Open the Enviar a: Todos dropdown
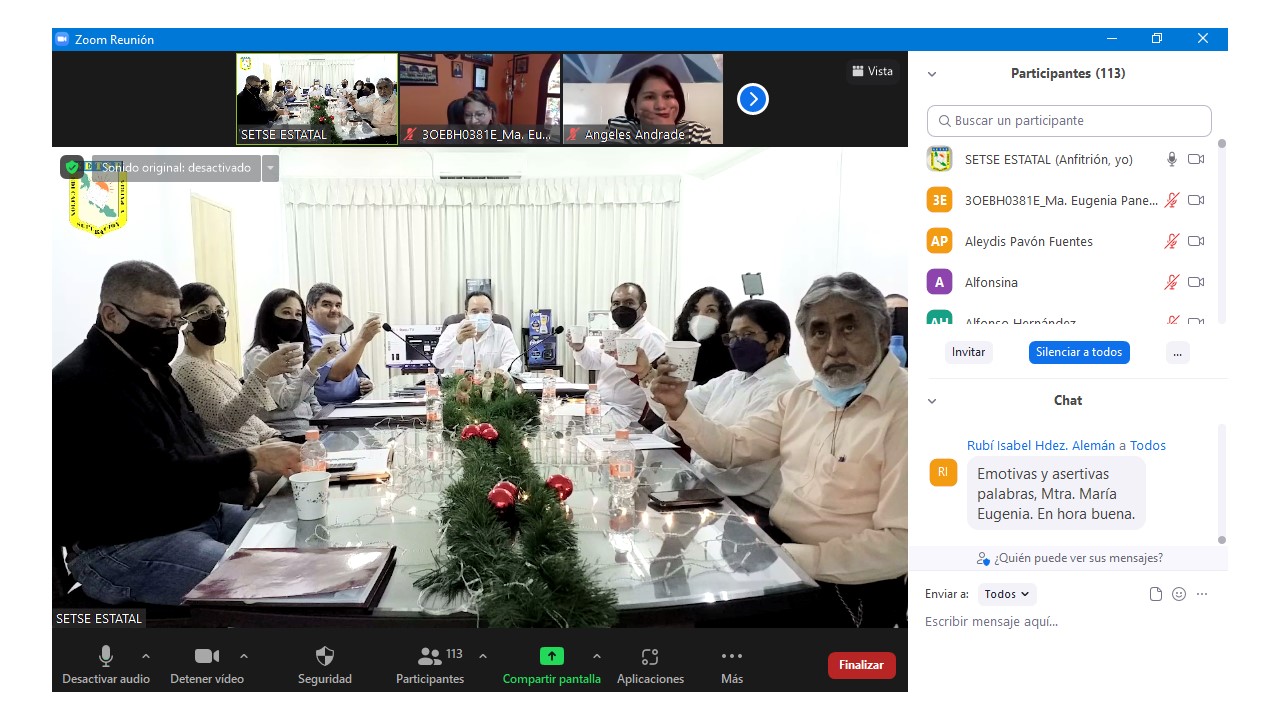This screenshot has width=1280, height=720. [1007, 594]
